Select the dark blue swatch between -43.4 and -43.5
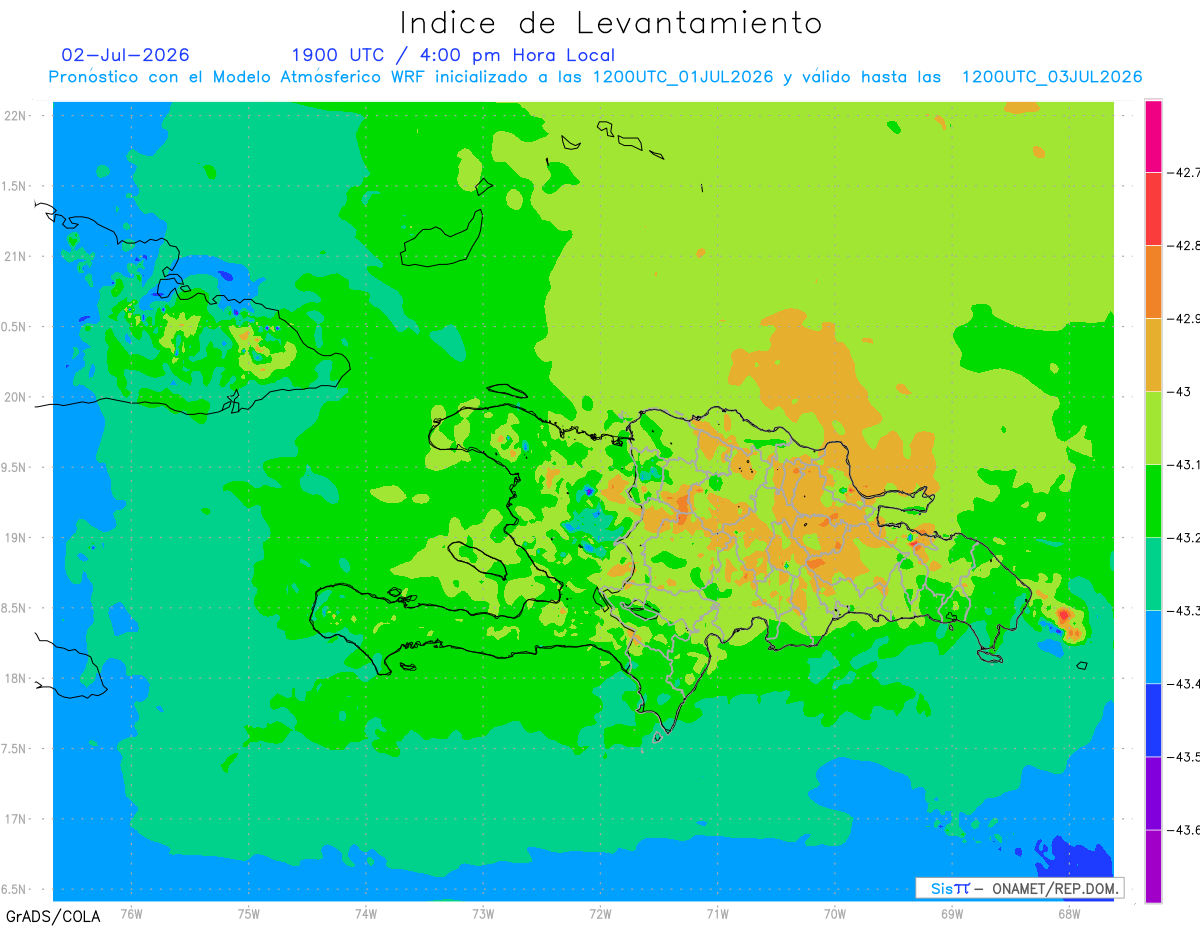This screenshot has width=1200, height=927. pos(1153,720)
